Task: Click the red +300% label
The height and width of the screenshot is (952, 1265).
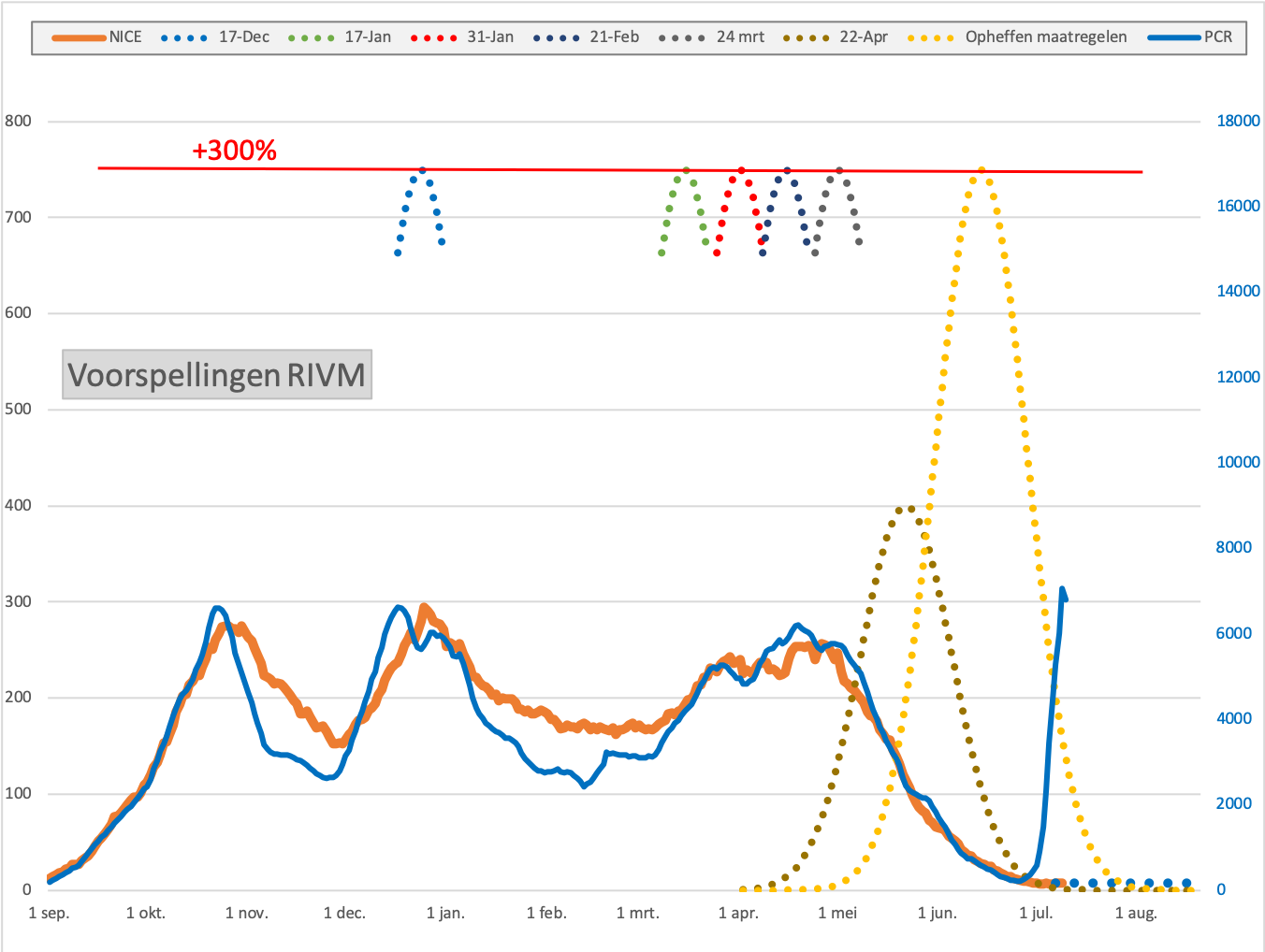Action: tap(234, 151)
